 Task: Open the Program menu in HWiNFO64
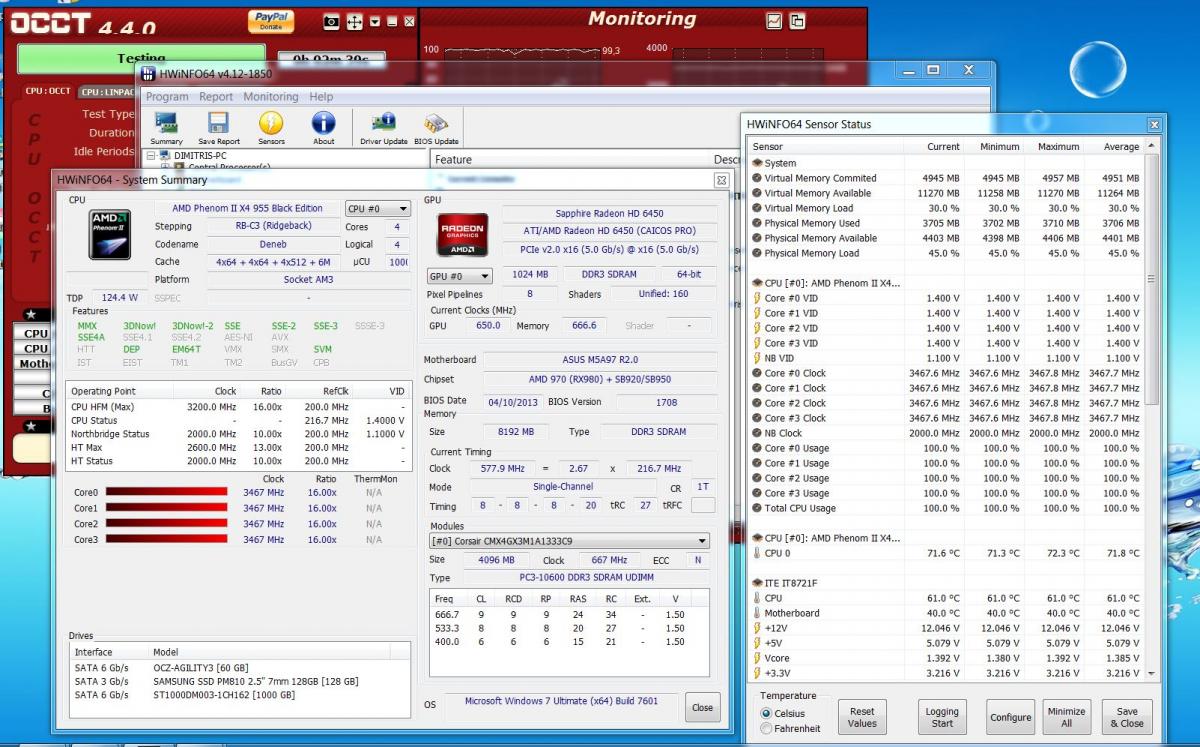167,97
